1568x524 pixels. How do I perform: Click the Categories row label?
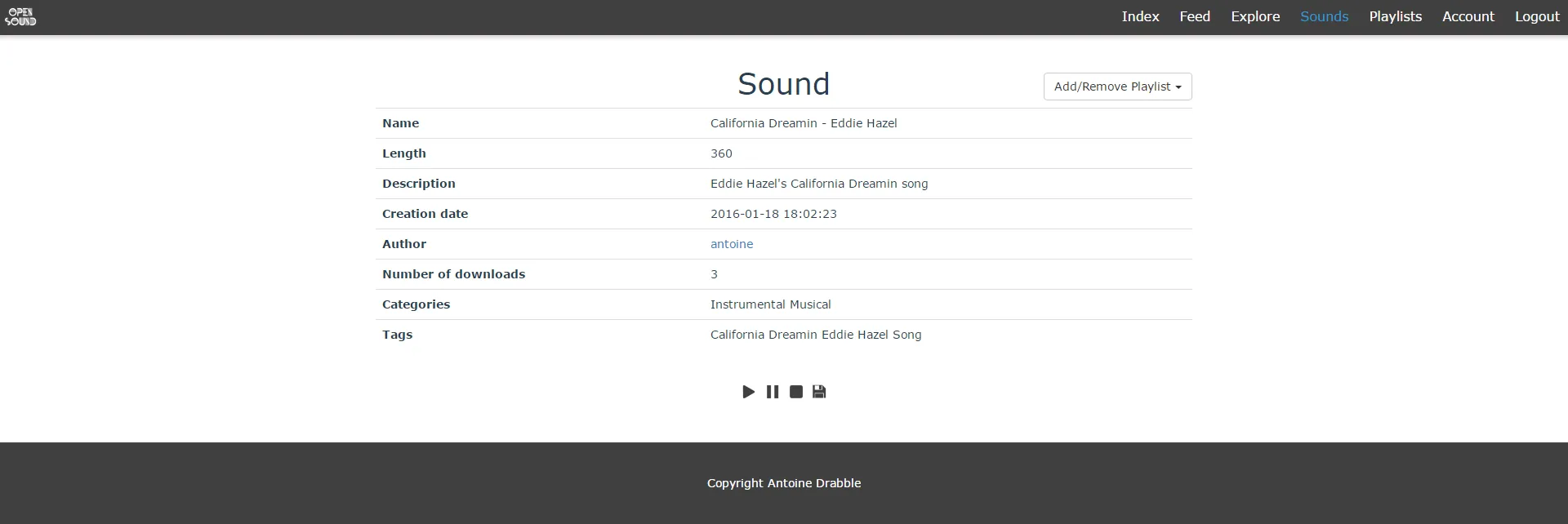pyautogui.click(x=416, y=304)
